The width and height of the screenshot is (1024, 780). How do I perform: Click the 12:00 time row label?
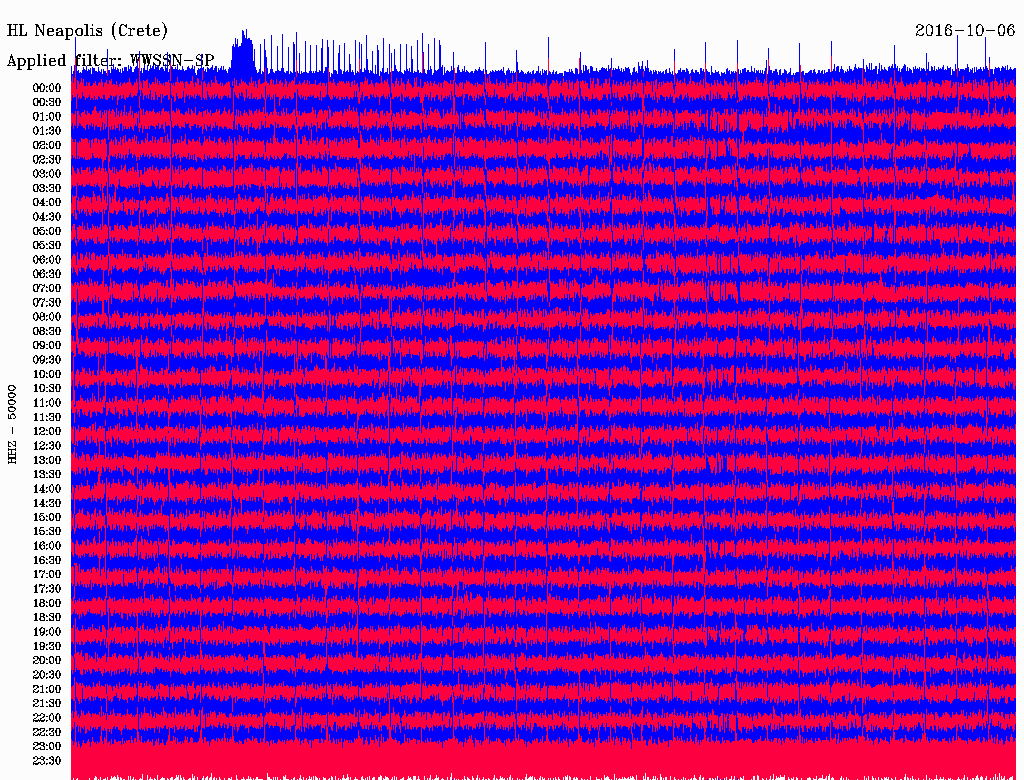click(x=47, y=431)
